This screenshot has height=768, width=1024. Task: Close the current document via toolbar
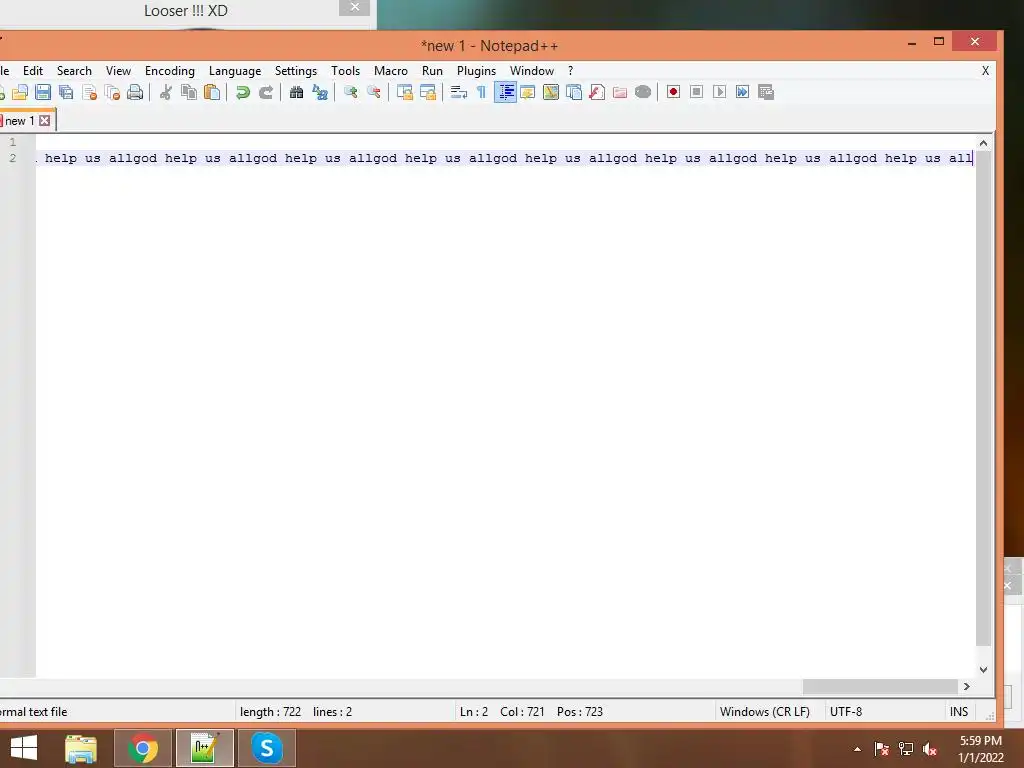[x=89, y=92]
